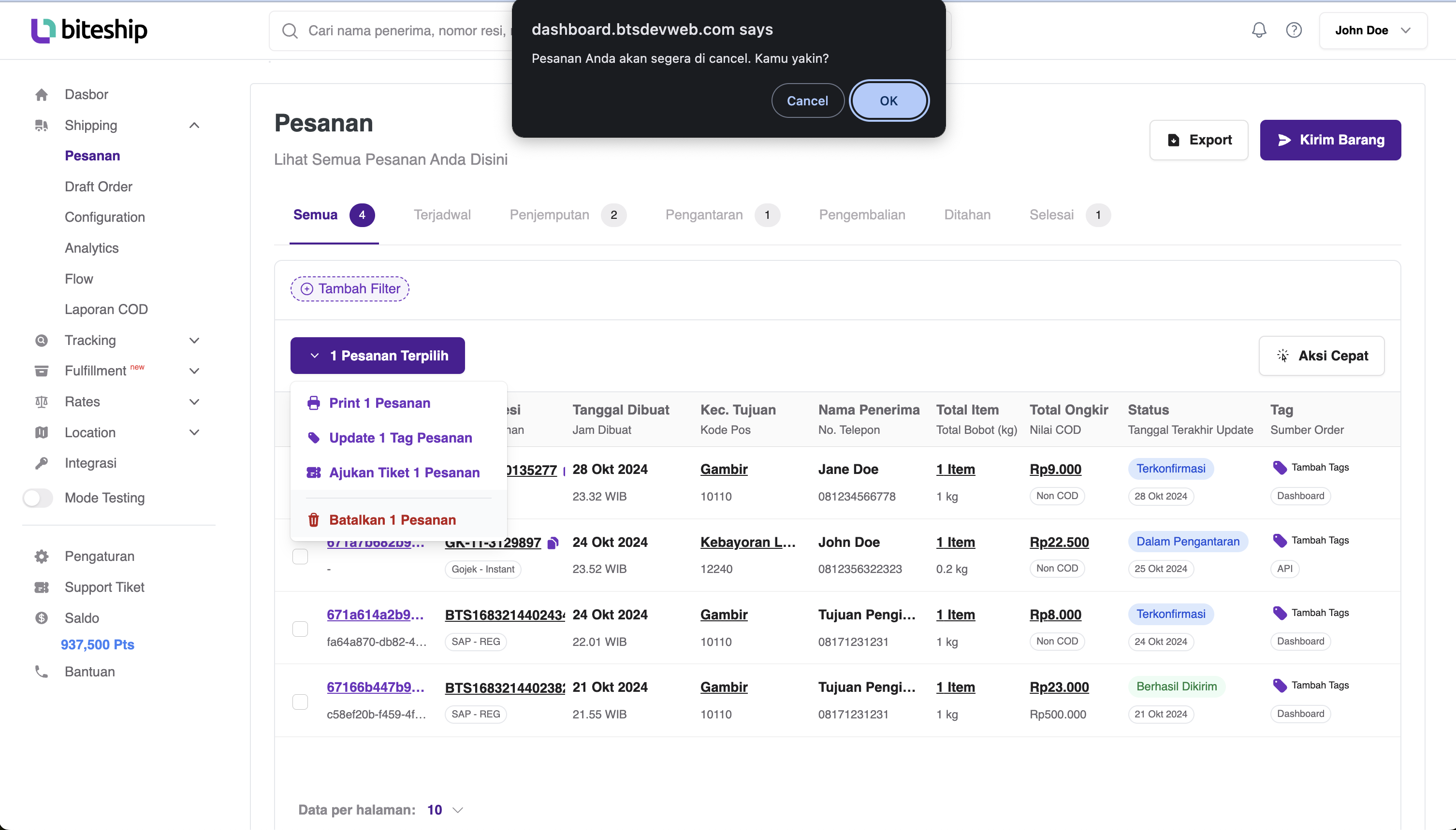Click the Pengaturan gear icon
1456x830 pixels.
click(x=42, y=557)
